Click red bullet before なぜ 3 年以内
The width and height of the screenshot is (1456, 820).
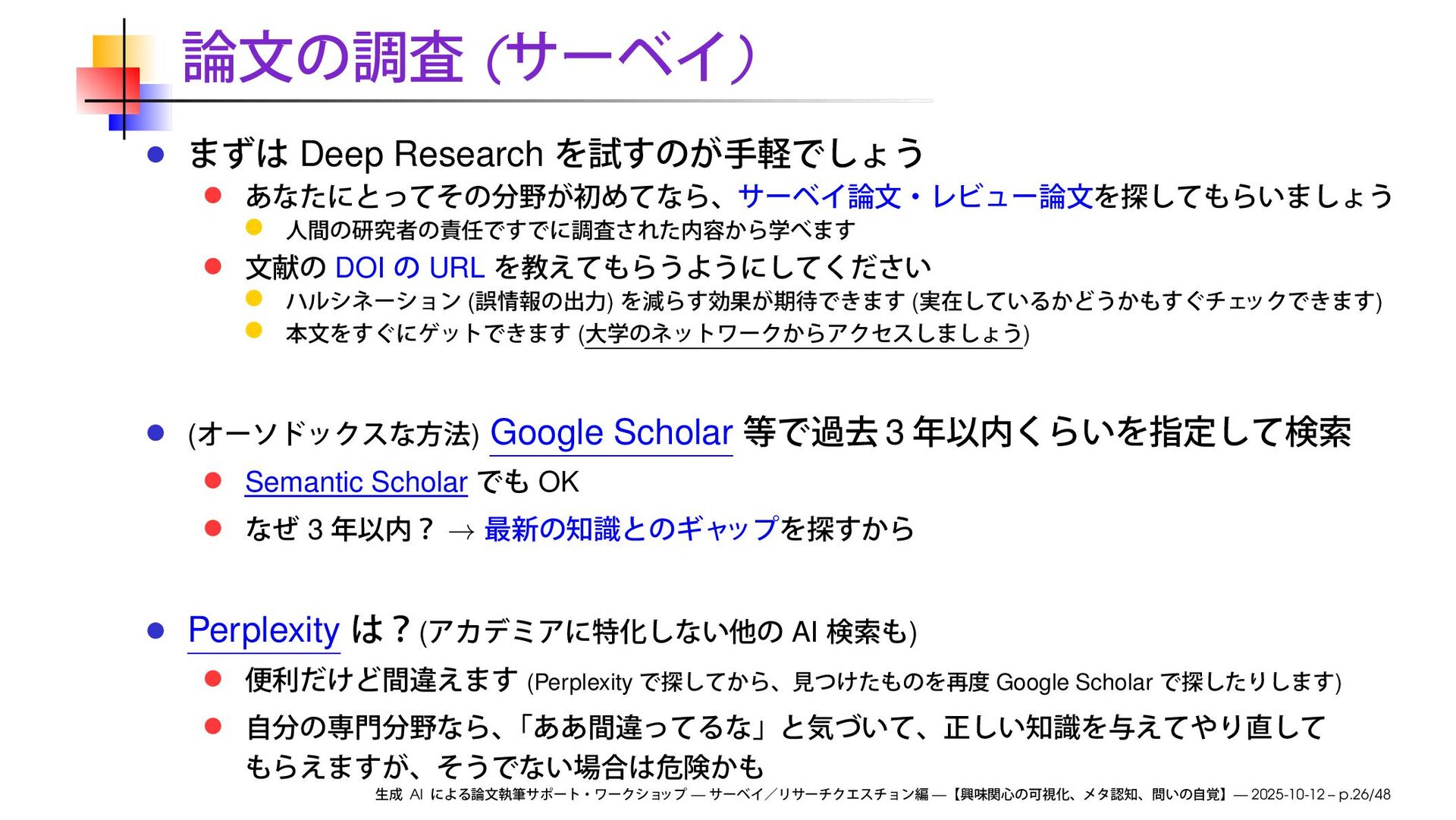pos(213,528)
